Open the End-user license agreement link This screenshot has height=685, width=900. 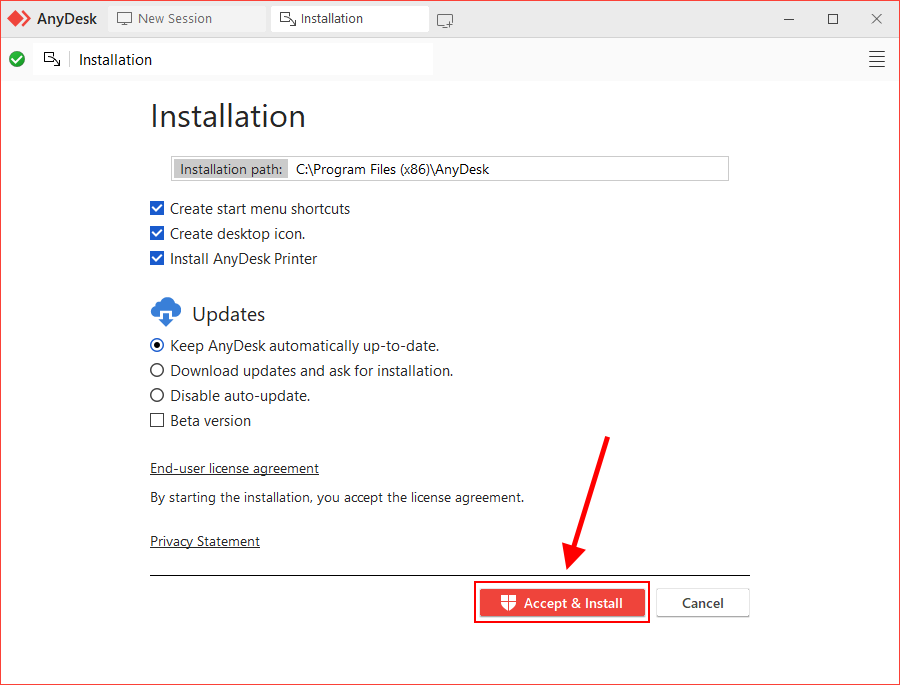coord(234,469)
